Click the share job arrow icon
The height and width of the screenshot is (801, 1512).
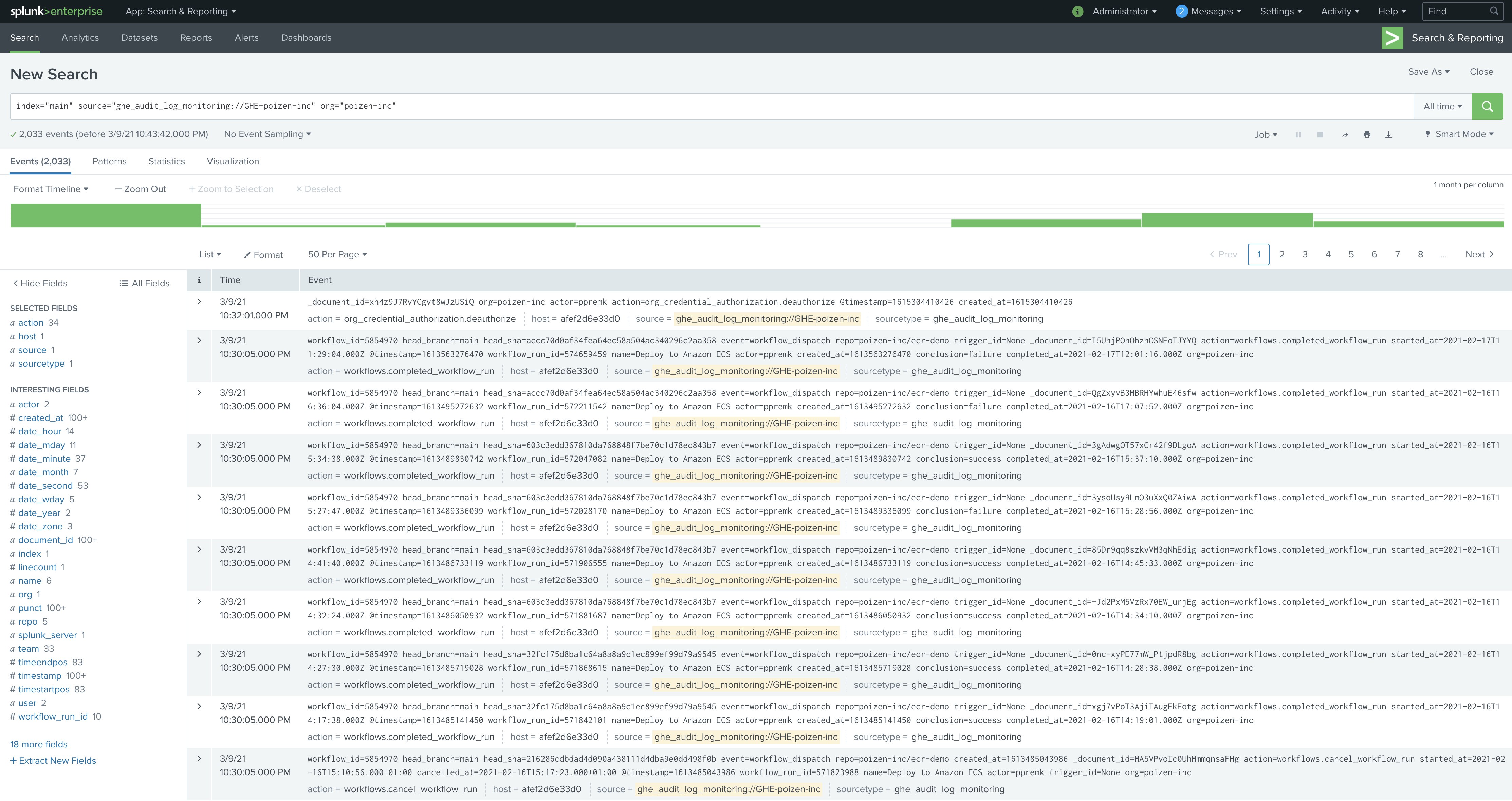[x=1345, y=135]
